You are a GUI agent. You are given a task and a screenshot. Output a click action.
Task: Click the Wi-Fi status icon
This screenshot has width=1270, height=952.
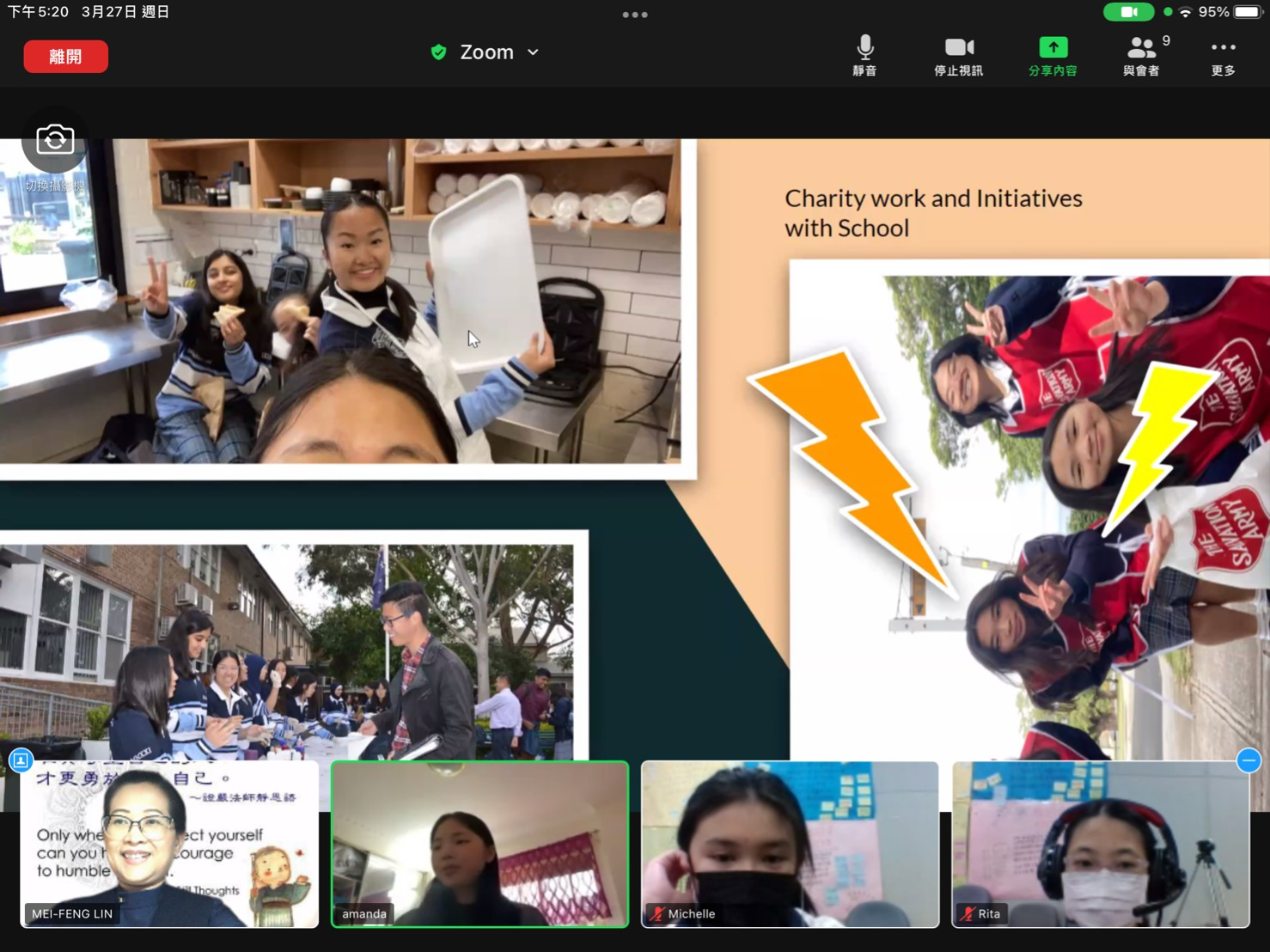(x=1186, y=12)
